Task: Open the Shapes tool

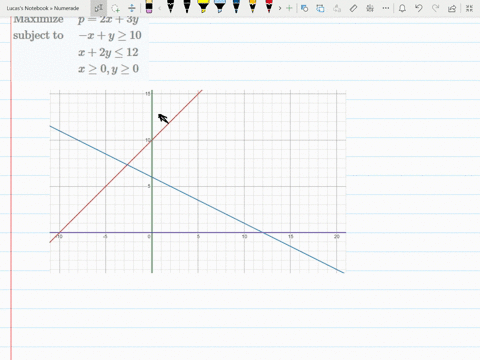Action: click(x=304, y=8)
